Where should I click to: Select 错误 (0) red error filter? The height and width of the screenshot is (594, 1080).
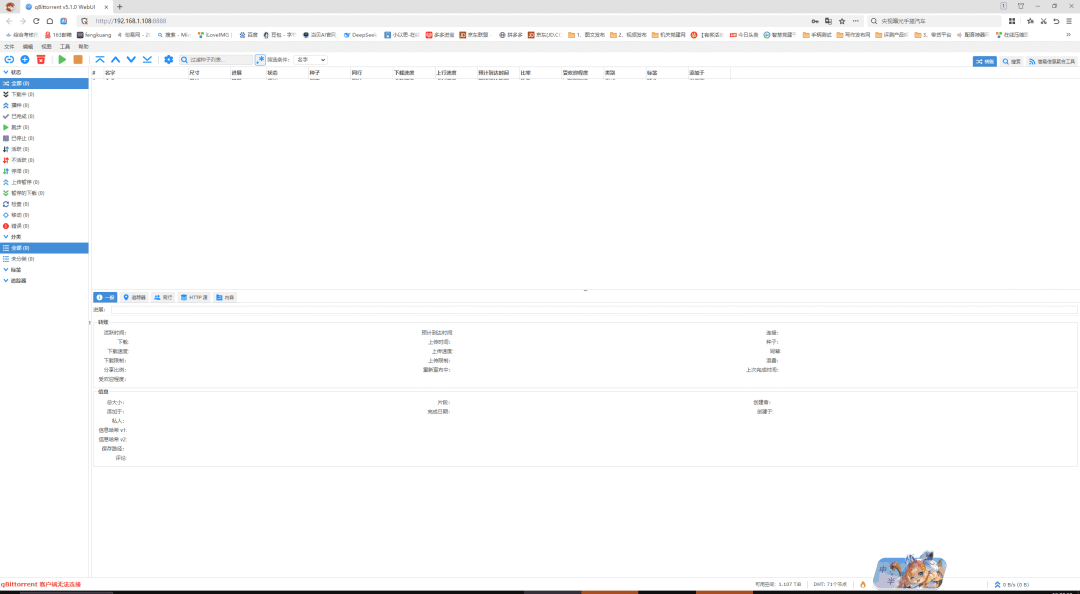(44, 226)
